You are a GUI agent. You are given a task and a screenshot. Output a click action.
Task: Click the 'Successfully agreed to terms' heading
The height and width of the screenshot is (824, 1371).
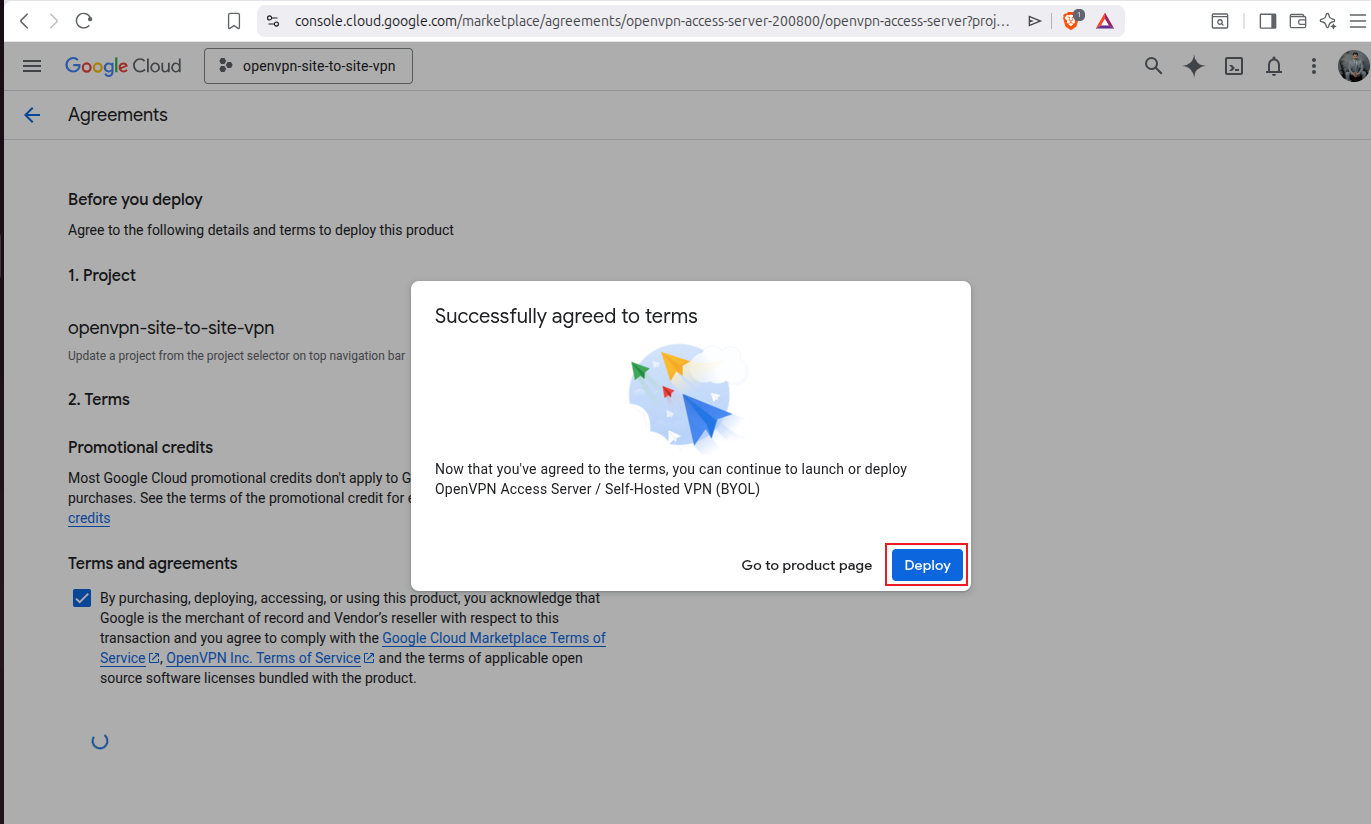(566, 316)
